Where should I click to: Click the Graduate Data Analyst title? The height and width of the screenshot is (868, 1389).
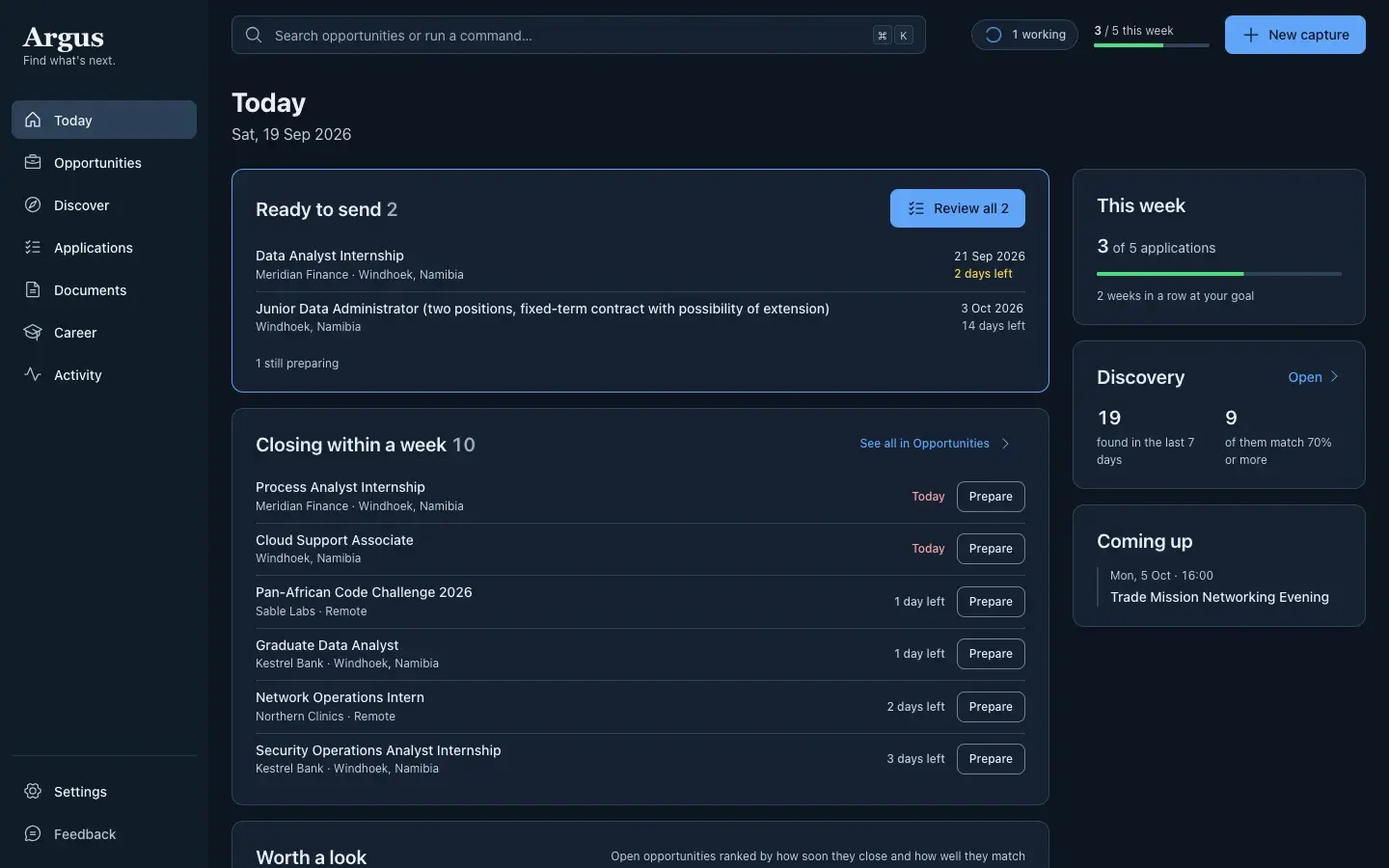[327, 645]
